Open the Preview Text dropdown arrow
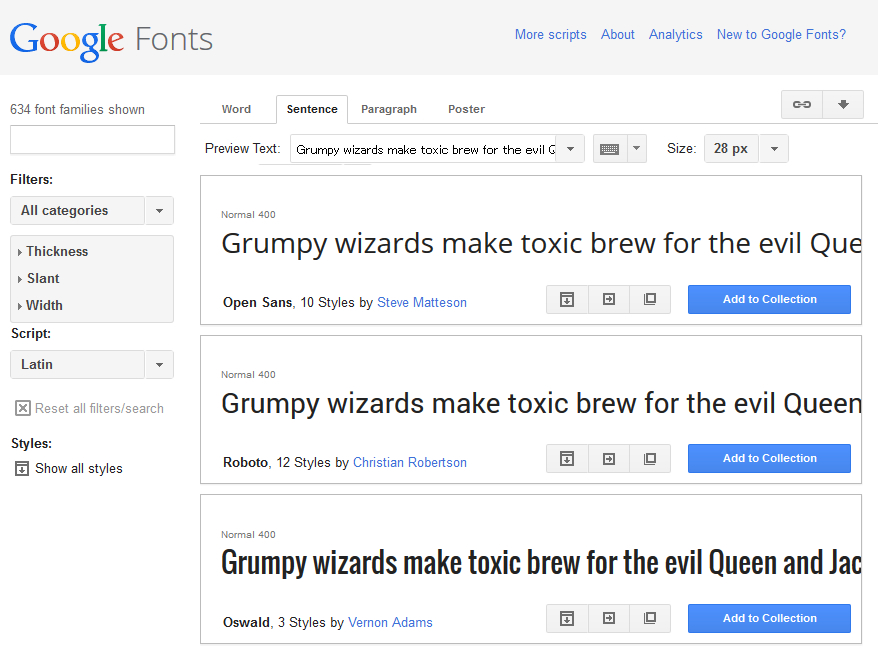 571,149
